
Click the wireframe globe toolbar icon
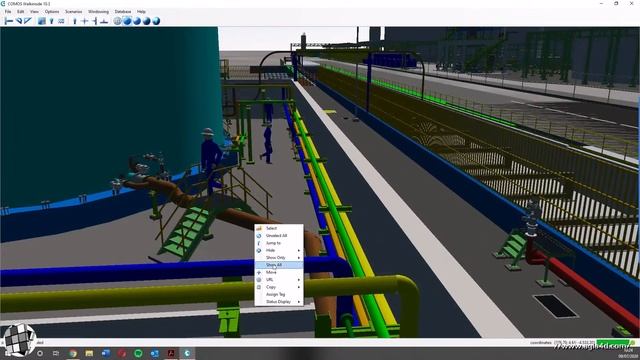[118, 21]
